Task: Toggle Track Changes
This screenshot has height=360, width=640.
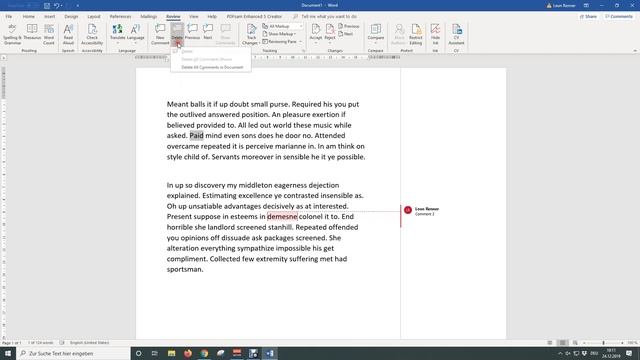Action: (x=251, y=34)
